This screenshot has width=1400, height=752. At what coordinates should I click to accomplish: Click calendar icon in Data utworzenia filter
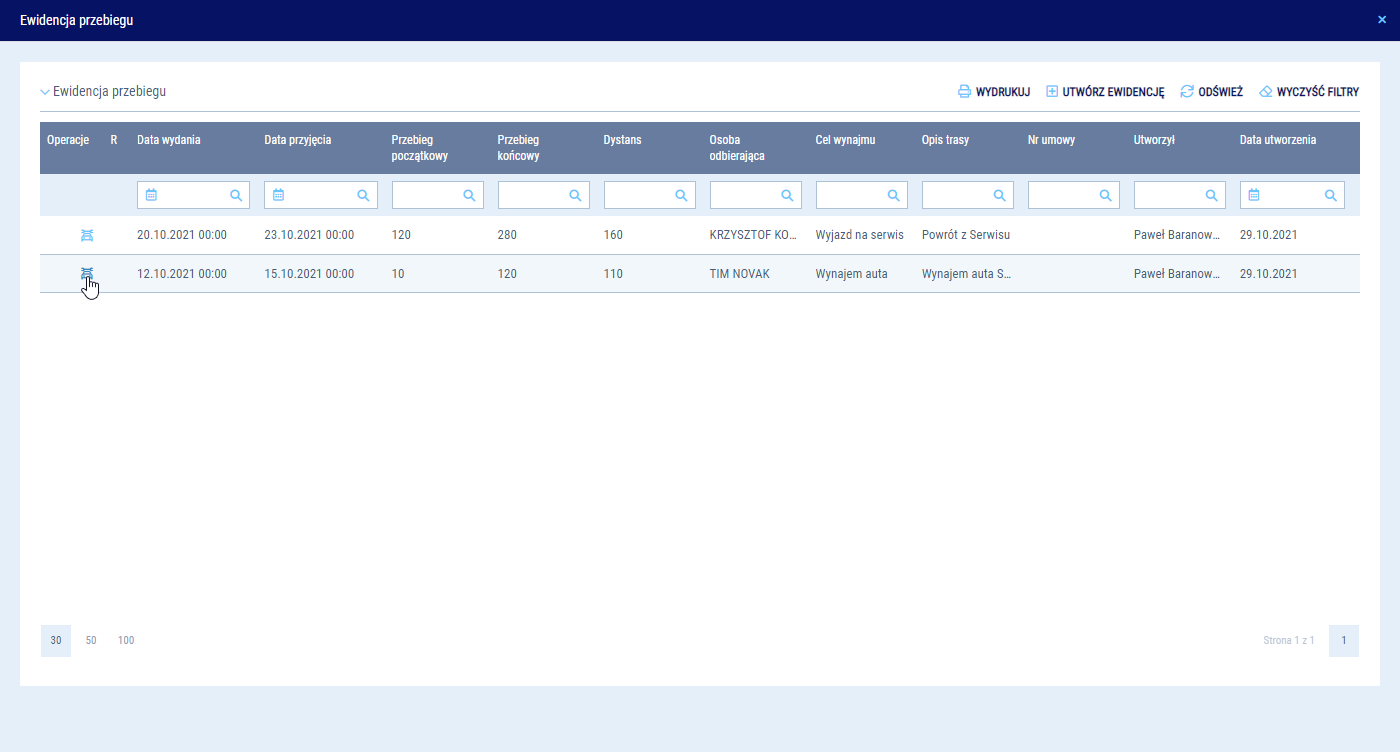point(1254,195)
